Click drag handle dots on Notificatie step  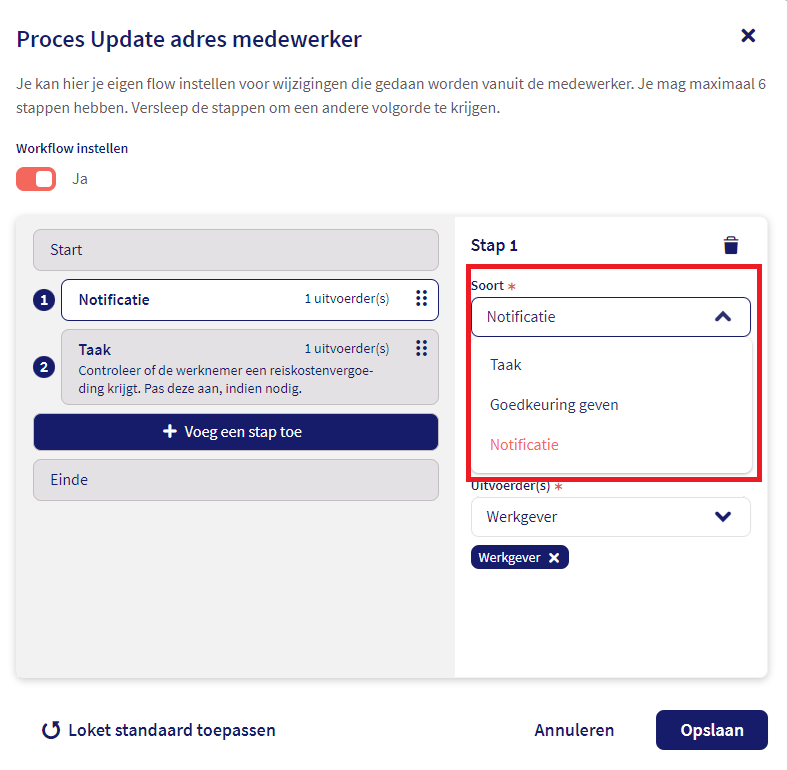point(422,298)
